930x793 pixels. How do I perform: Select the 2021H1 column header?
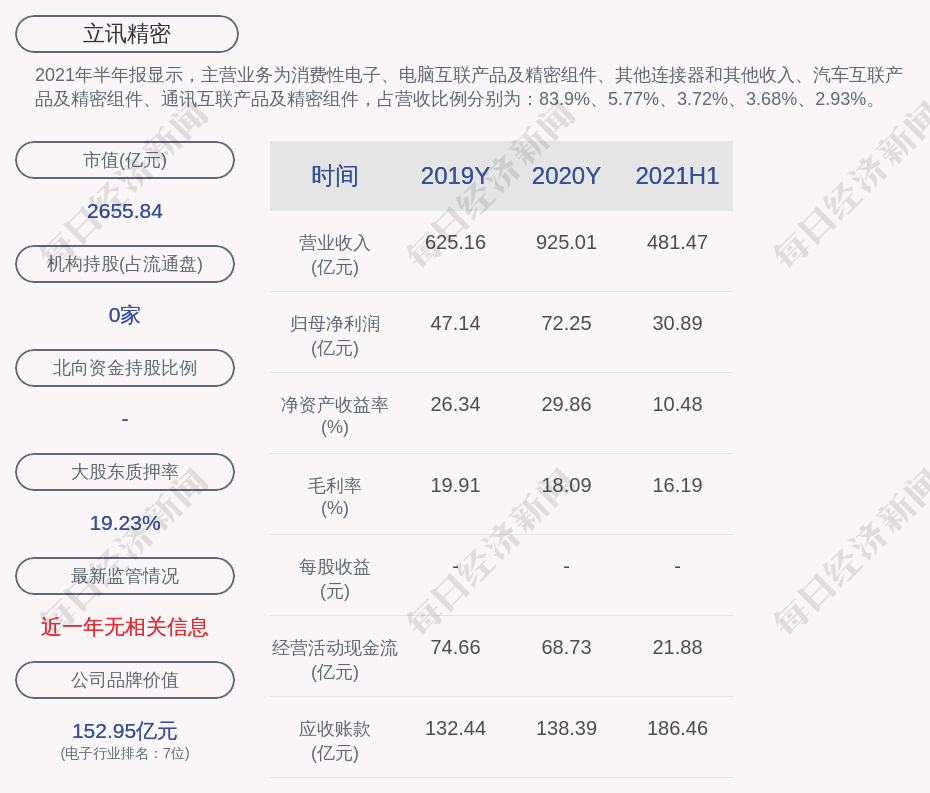tap(677, 176)
